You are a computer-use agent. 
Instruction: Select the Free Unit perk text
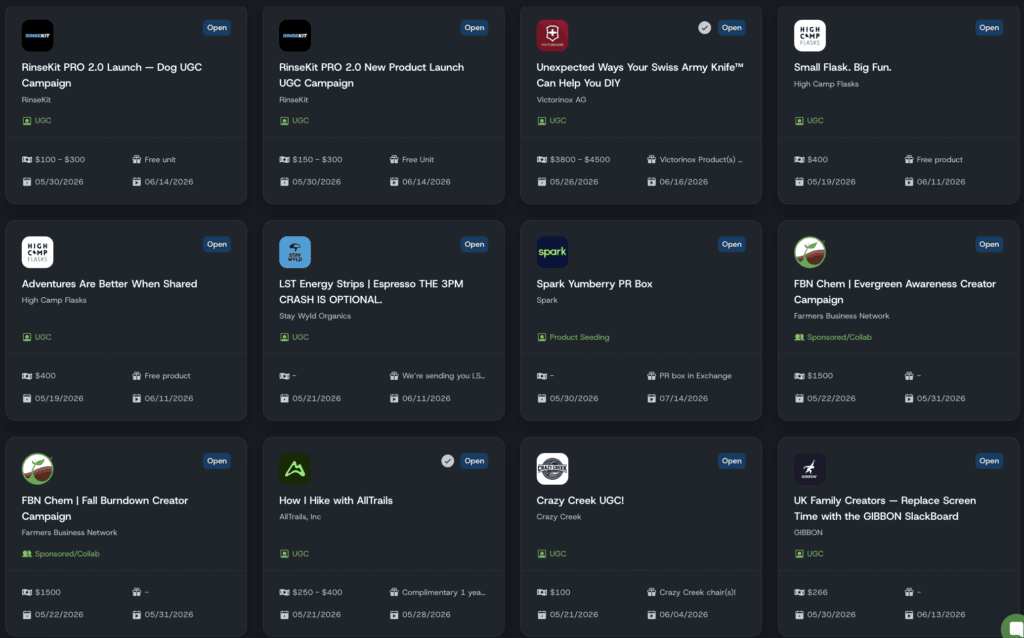coord(418,159)
